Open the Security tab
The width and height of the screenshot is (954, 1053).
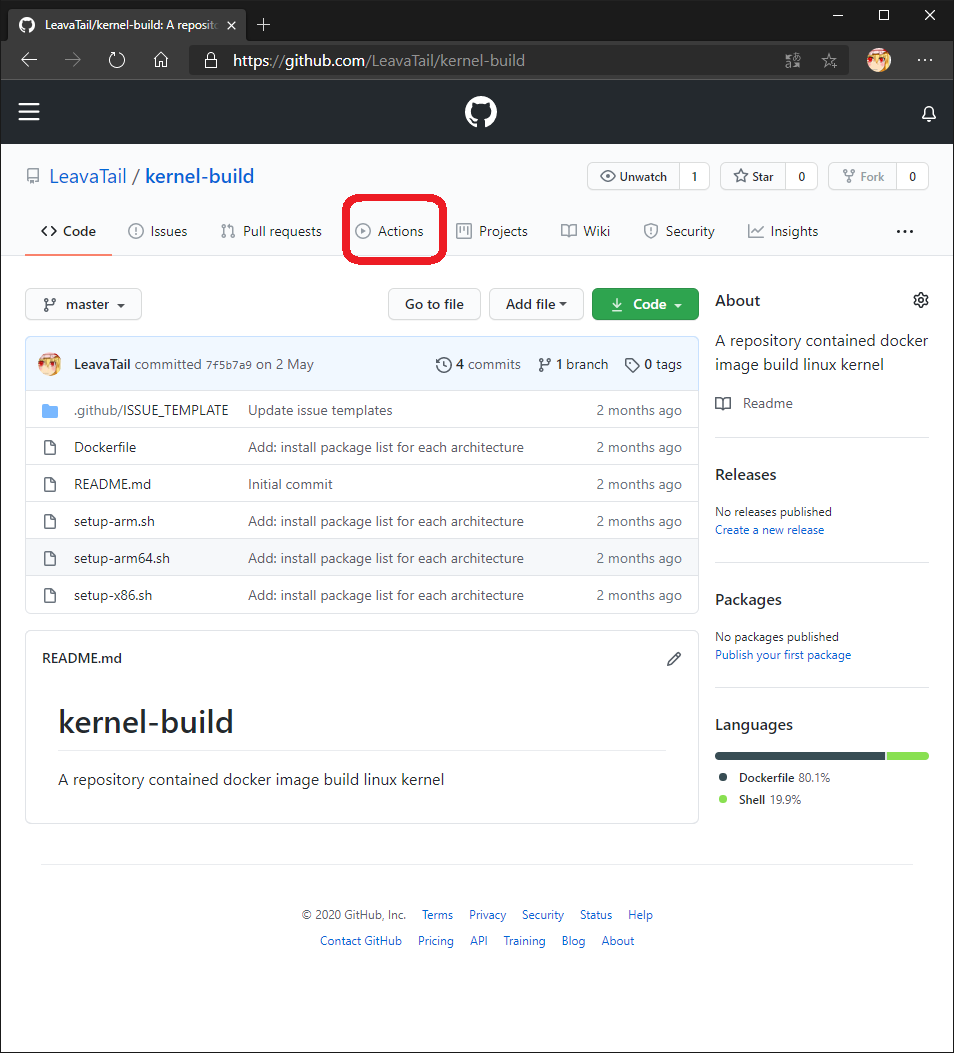coord(679,231)
